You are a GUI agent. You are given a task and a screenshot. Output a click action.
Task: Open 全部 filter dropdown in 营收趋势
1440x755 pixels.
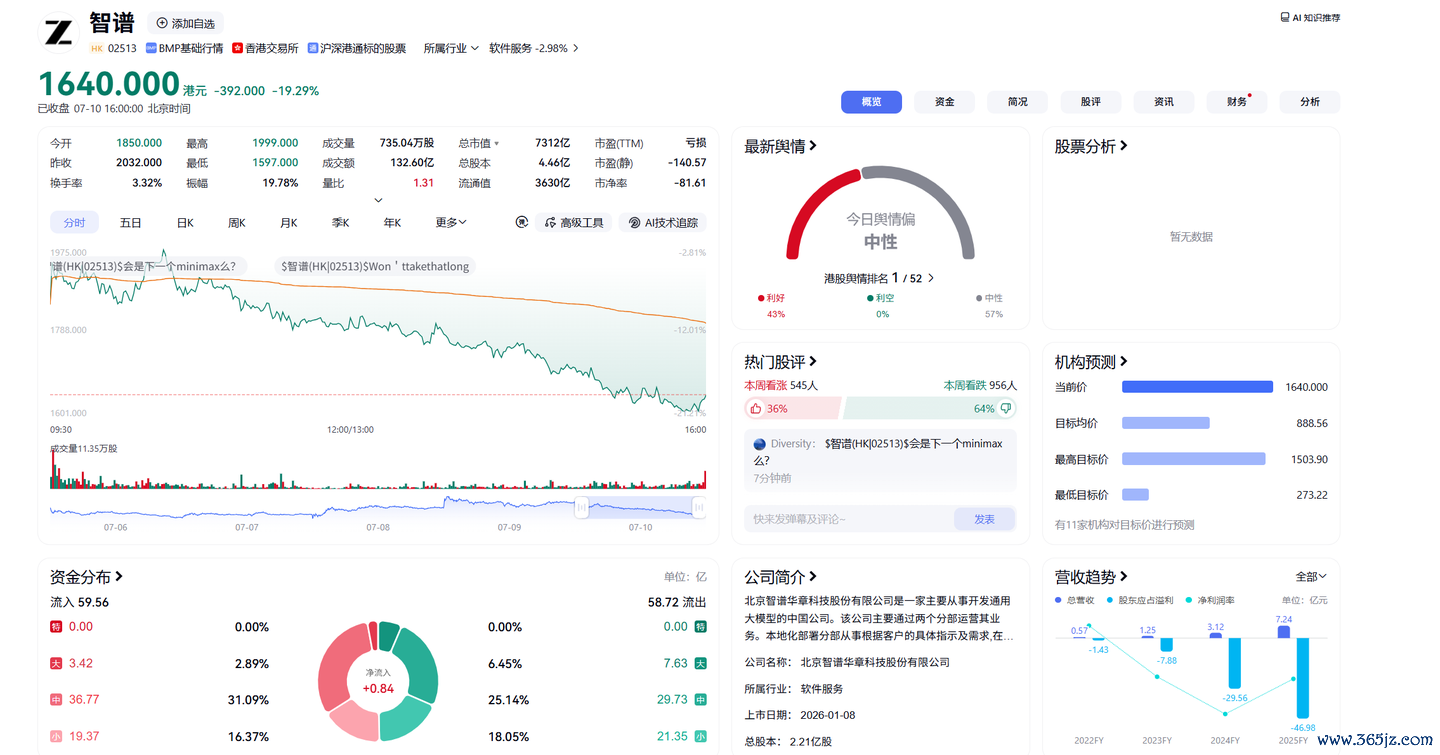(x=1311, y=577)
